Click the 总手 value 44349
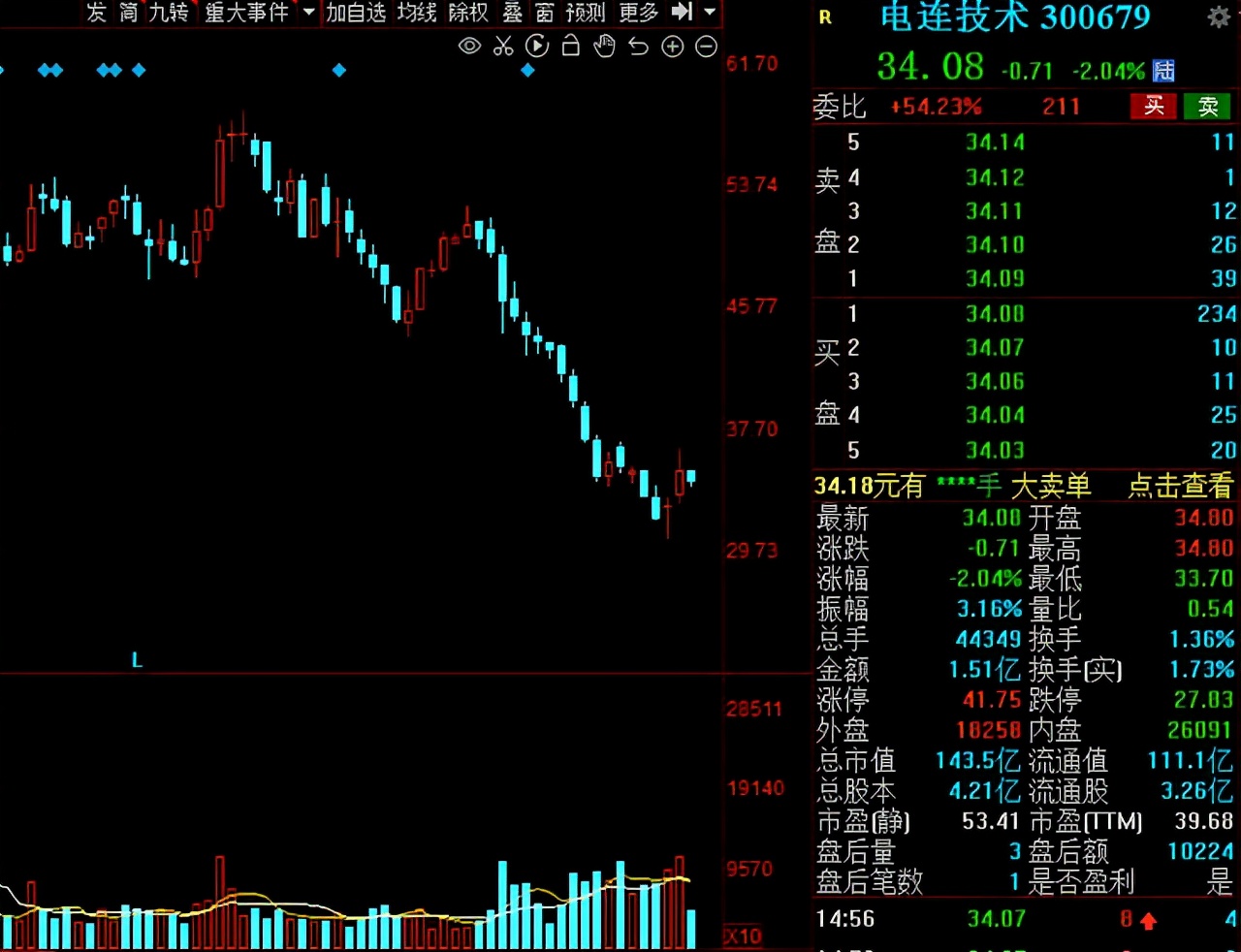The width and height of the screenshot is (1241, 952). (x=988, y=639)
